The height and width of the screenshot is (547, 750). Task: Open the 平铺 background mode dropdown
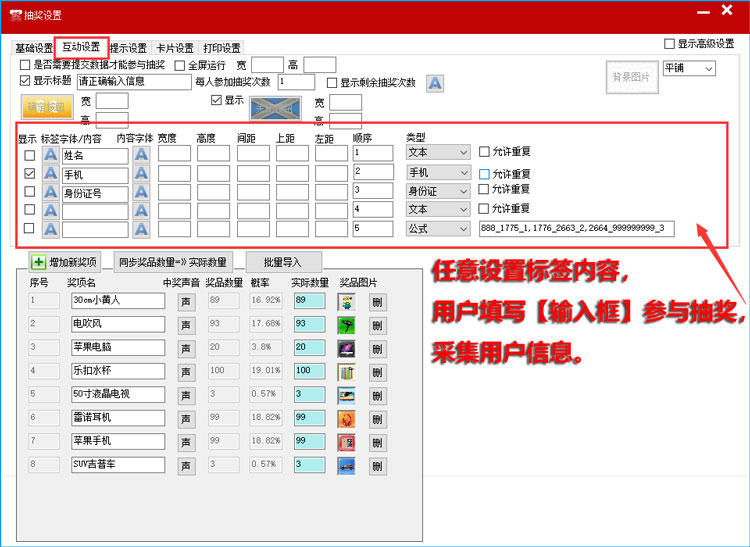689,68
